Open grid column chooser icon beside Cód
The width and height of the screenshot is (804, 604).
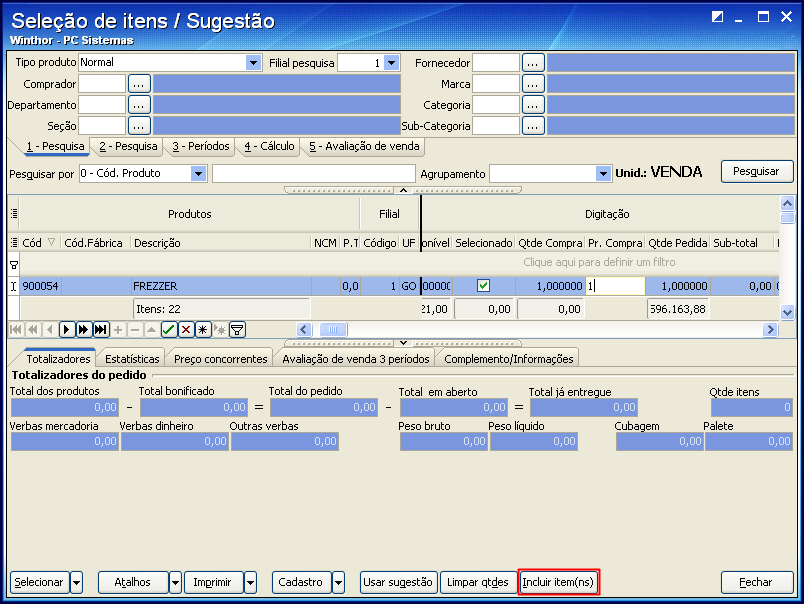(14, 243)
